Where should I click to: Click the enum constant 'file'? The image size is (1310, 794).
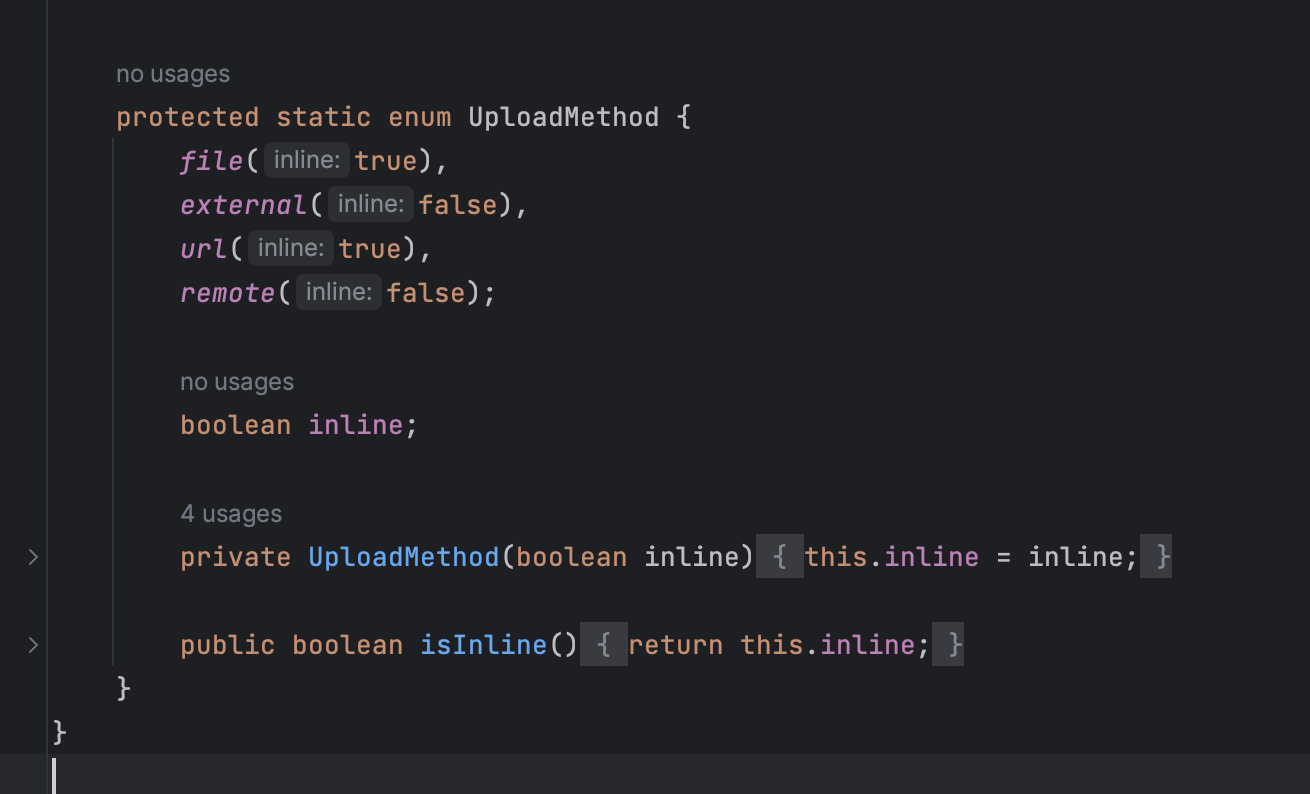[212, 161]
